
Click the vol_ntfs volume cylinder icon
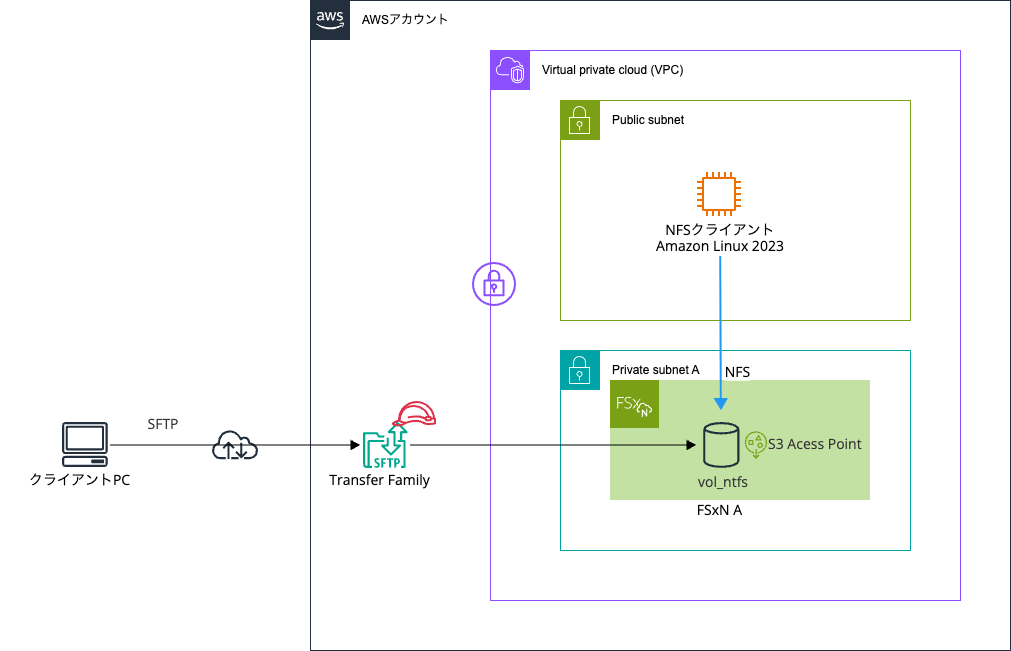(721, 445)
